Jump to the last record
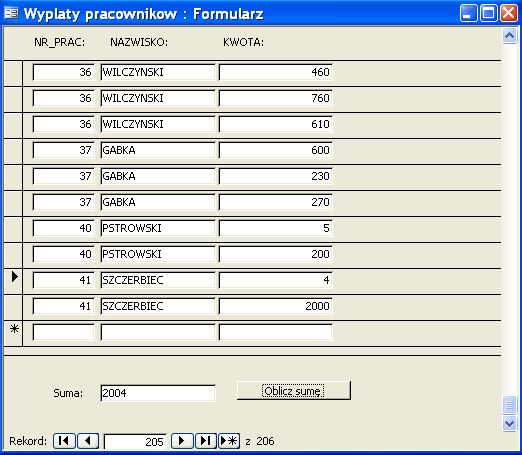 (x=206, y=441)
